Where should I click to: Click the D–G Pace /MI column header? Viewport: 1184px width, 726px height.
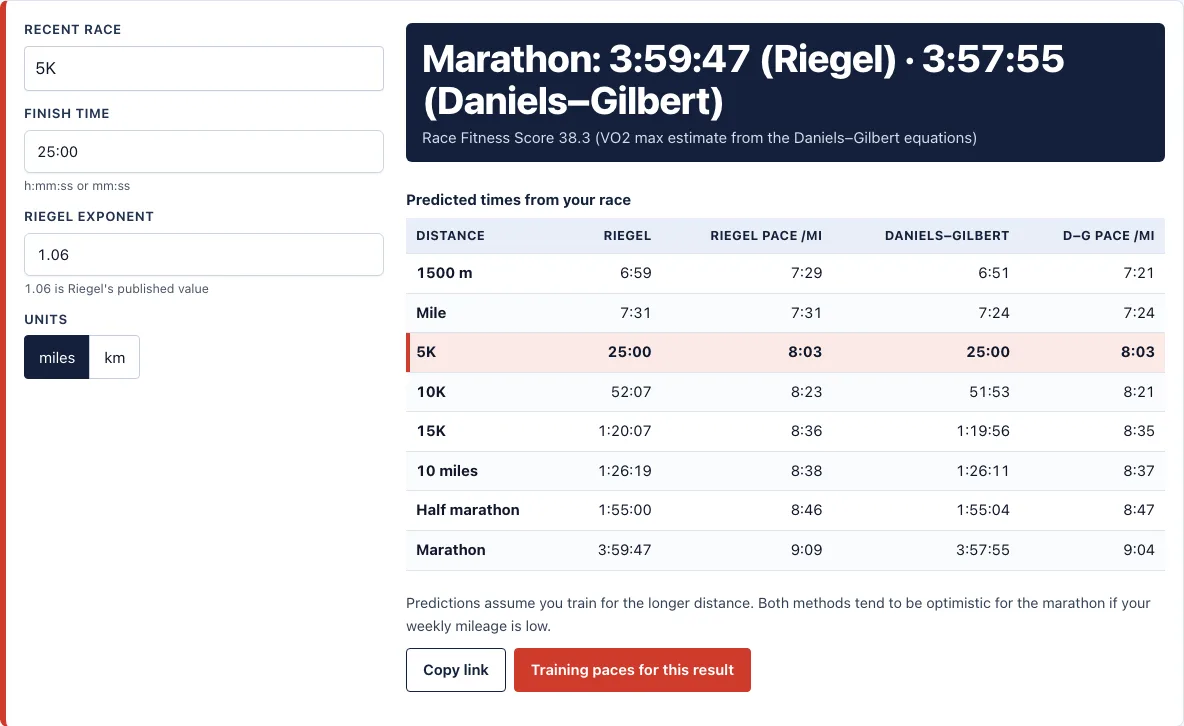1108,236
